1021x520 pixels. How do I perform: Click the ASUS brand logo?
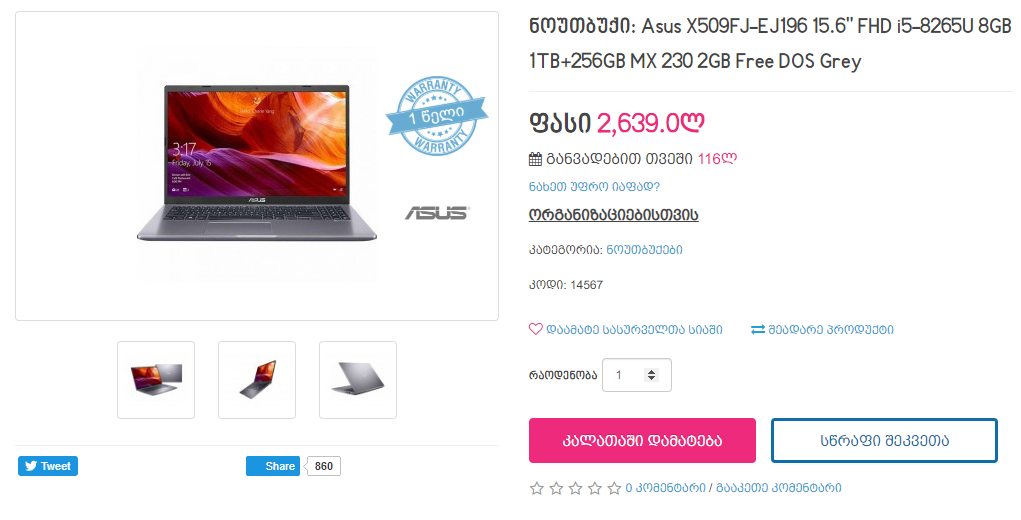coord(437,213)
